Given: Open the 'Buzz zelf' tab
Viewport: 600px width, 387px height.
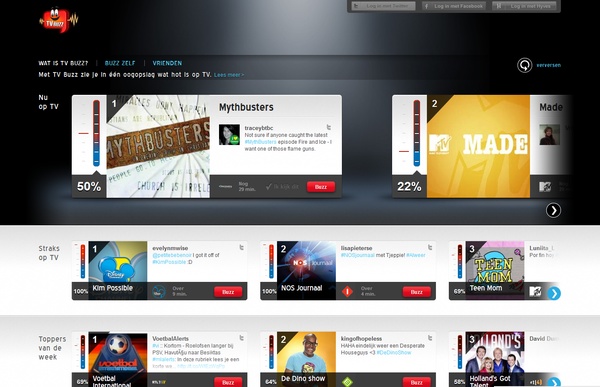Looking at the screenshot, I should point(120,63).
